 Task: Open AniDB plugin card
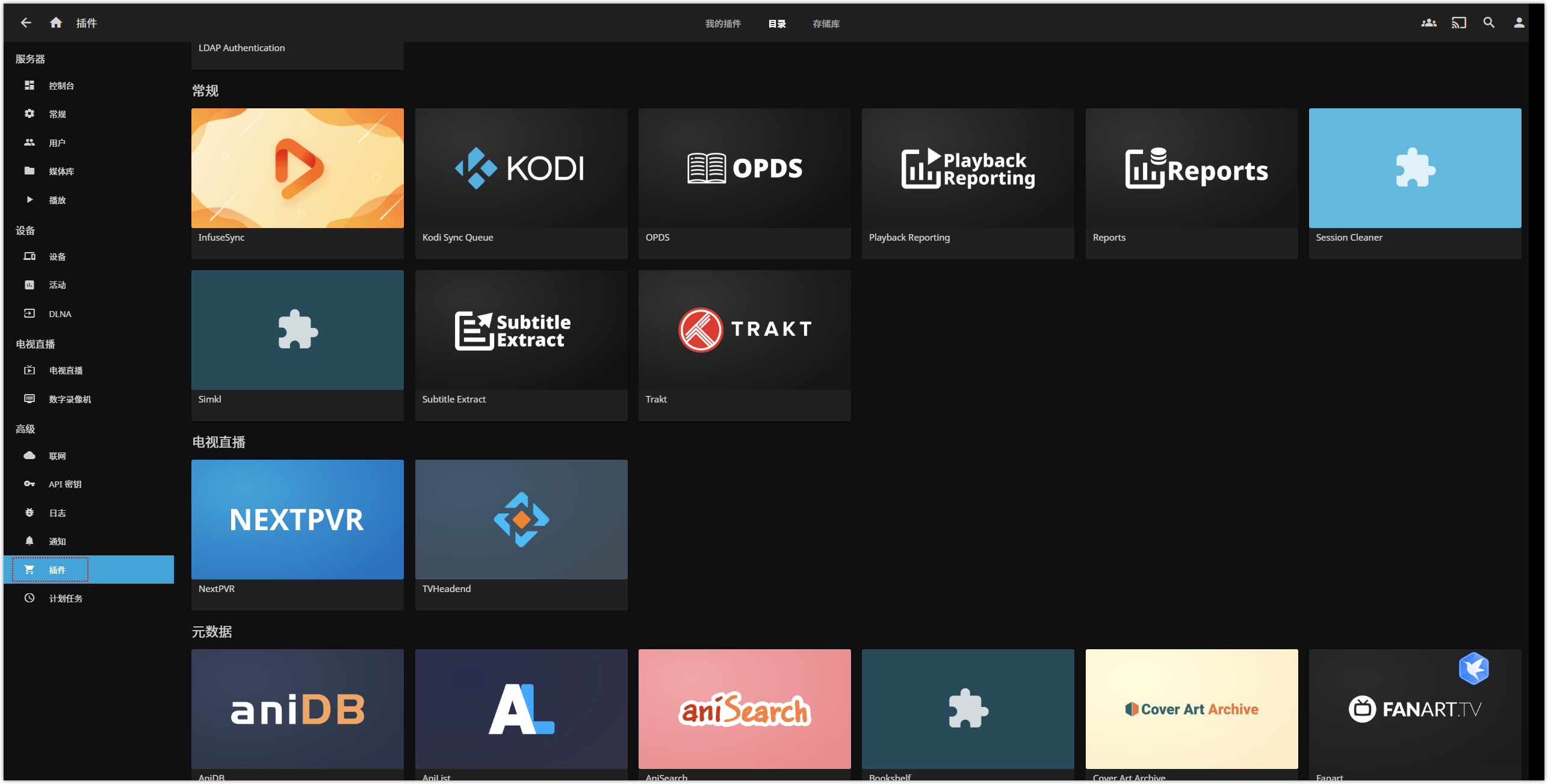point(297,715)
